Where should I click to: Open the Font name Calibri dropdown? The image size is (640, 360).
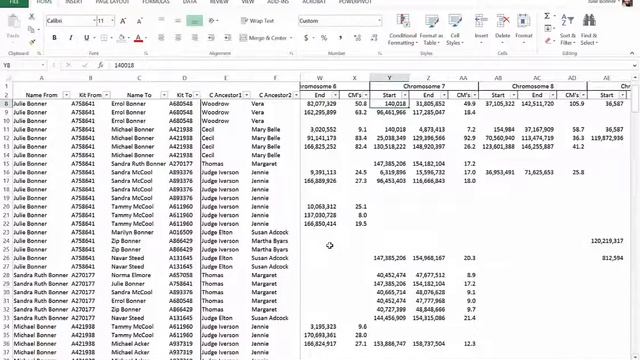tap(94, 21)
